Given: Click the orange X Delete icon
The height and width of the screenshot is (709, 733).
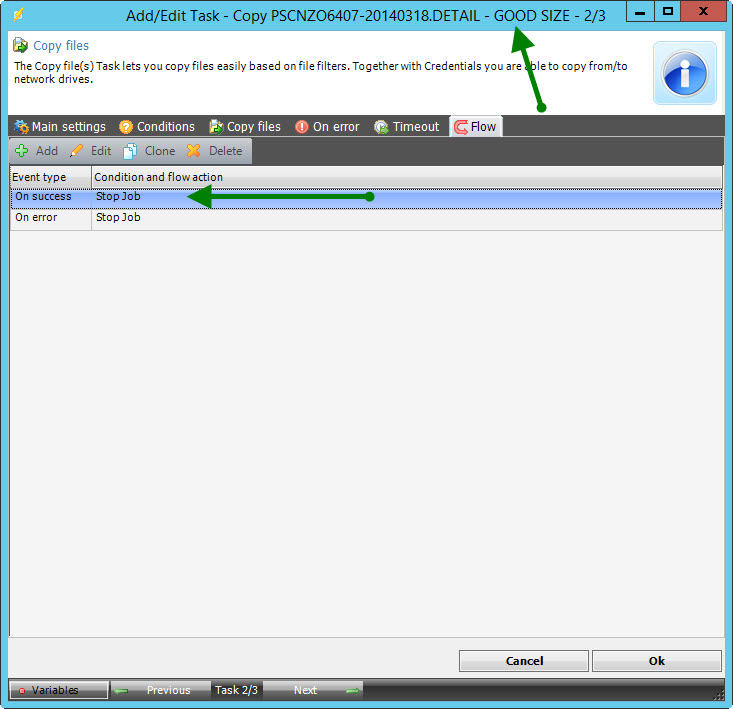Looking at the screenshot, I should pyautogui.click(x=194, y=151).
